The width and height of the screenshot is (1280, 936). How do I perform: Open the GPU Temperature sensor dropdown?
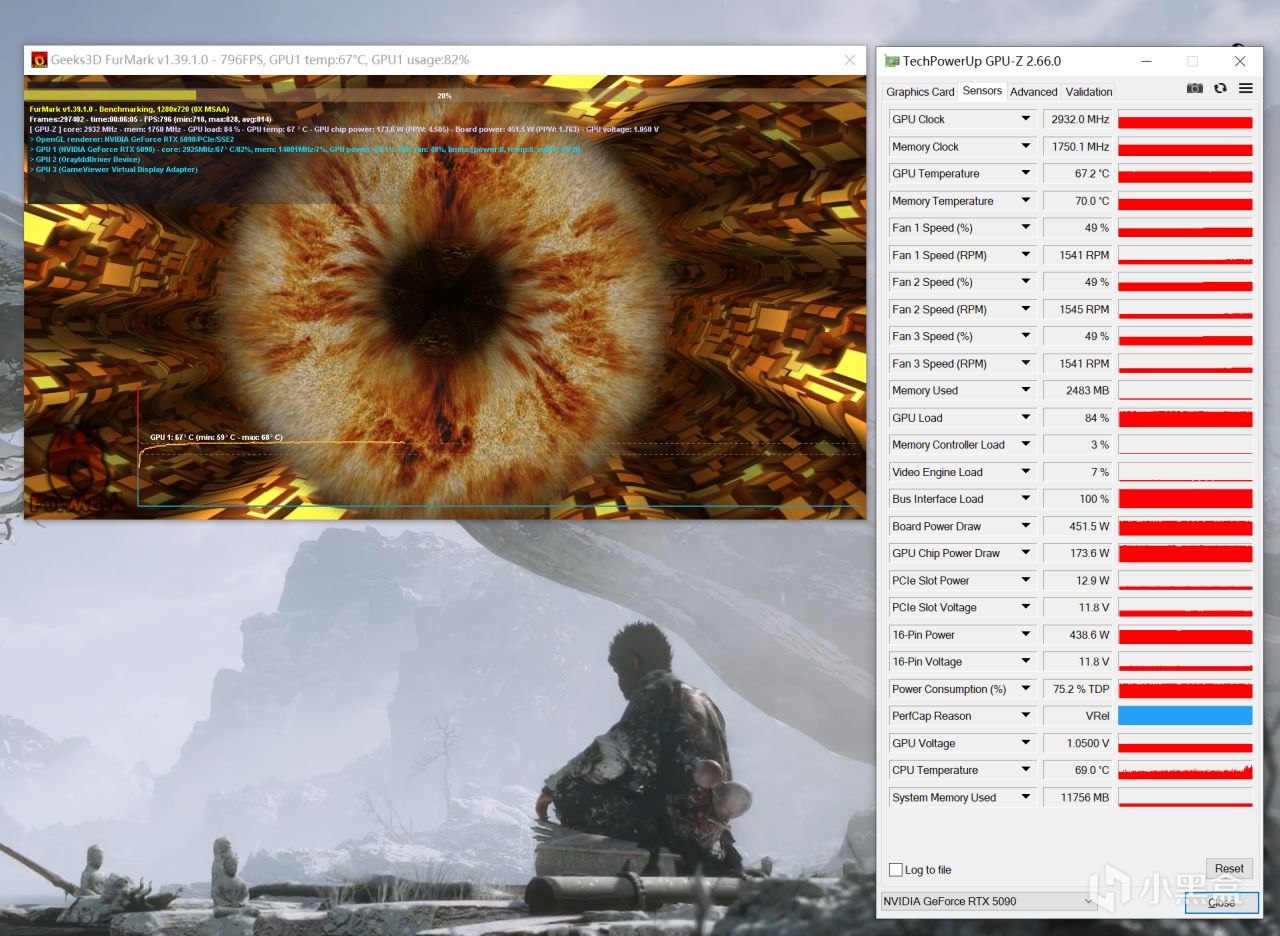coord(1025,173)
